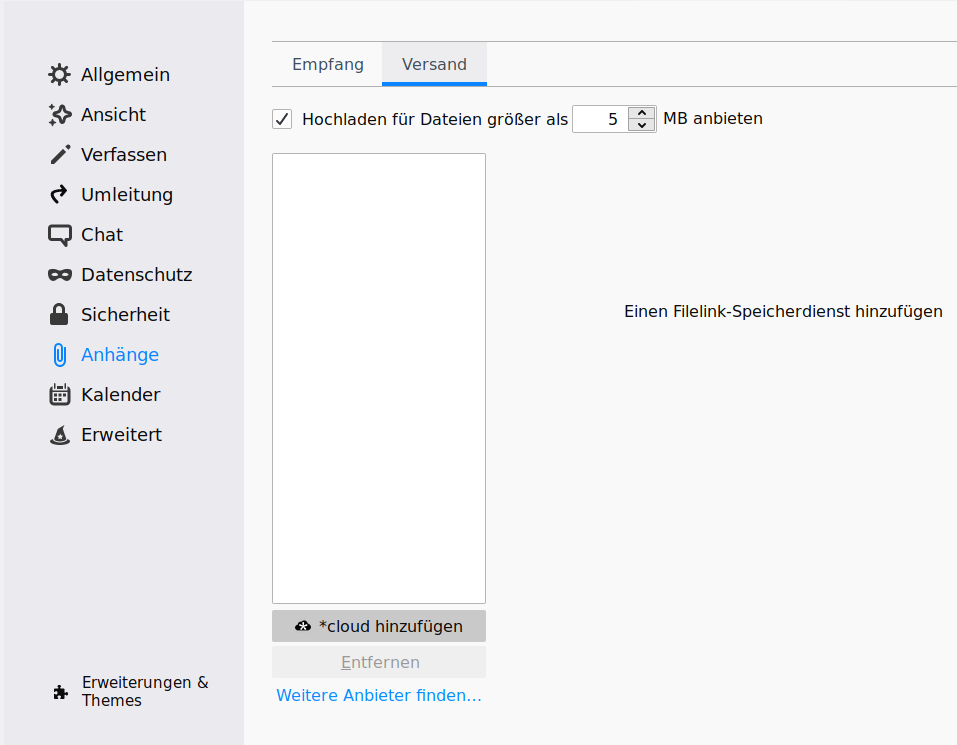Click the file size field showing 5
Image resolution: width=957 pixels, height=745 pixels.
(601, 119)
